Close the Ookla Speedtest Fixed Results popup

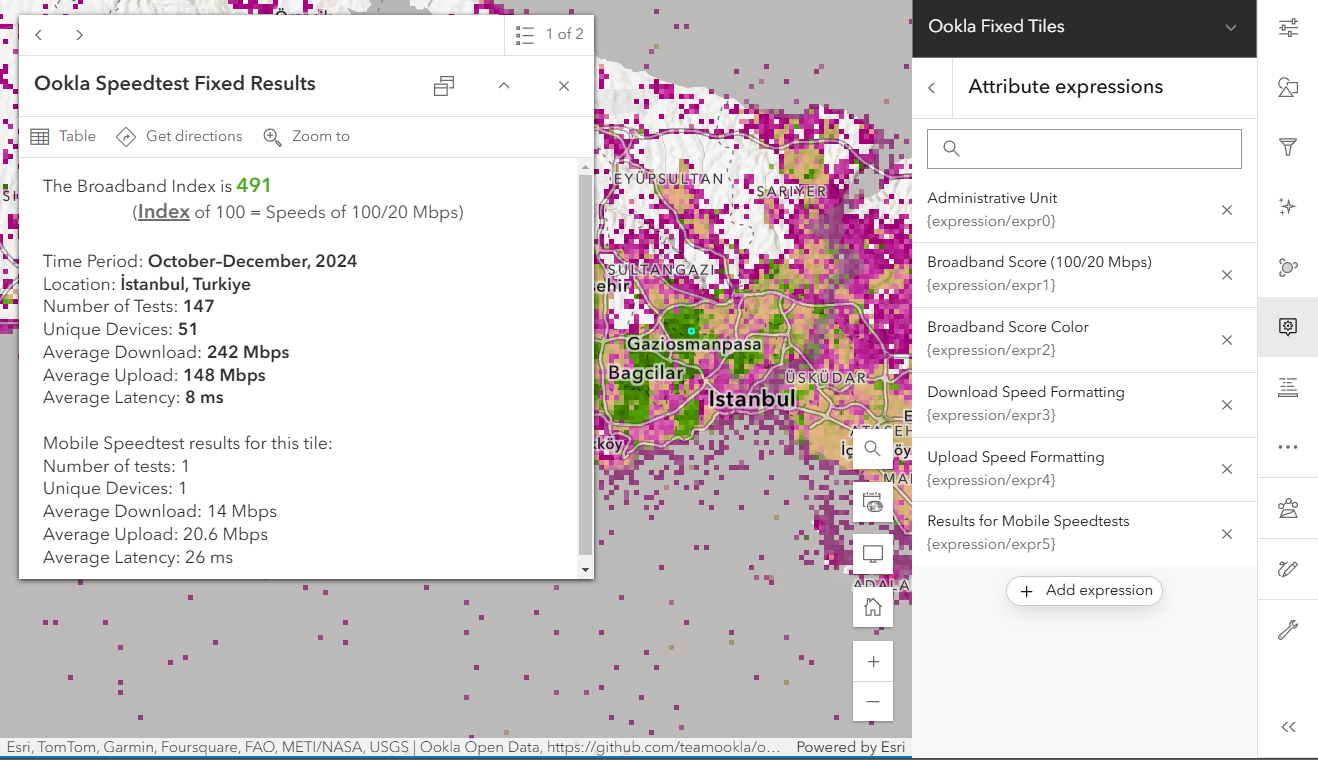point(564,86)
